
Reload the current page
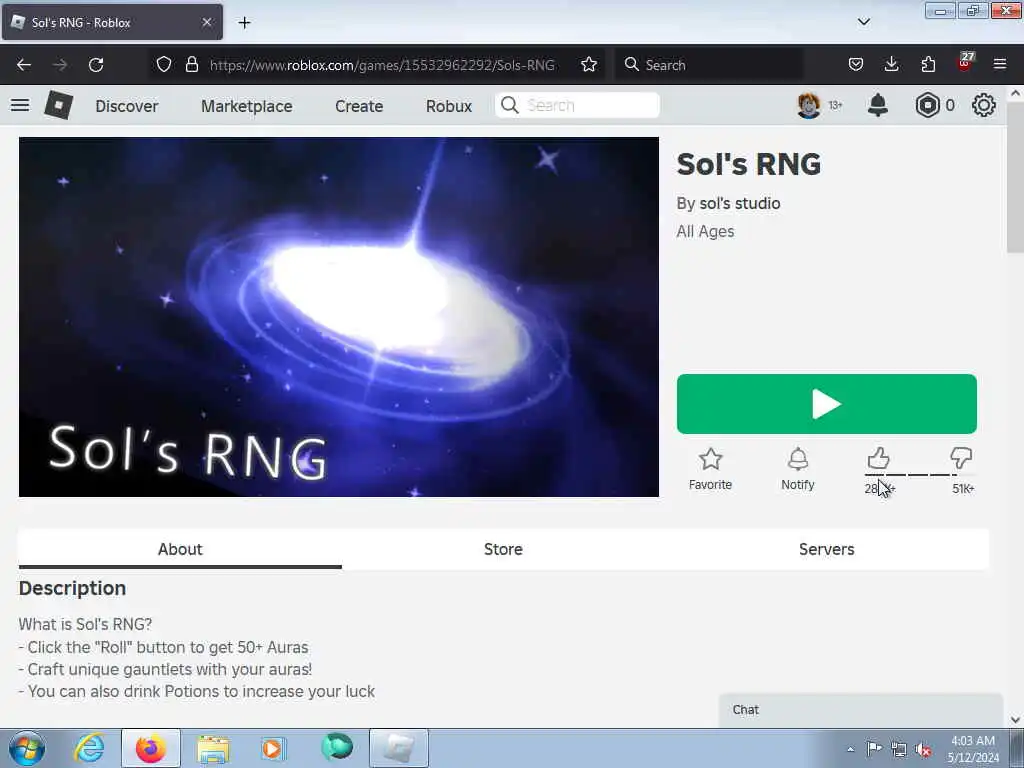click(x=96, y=65)
